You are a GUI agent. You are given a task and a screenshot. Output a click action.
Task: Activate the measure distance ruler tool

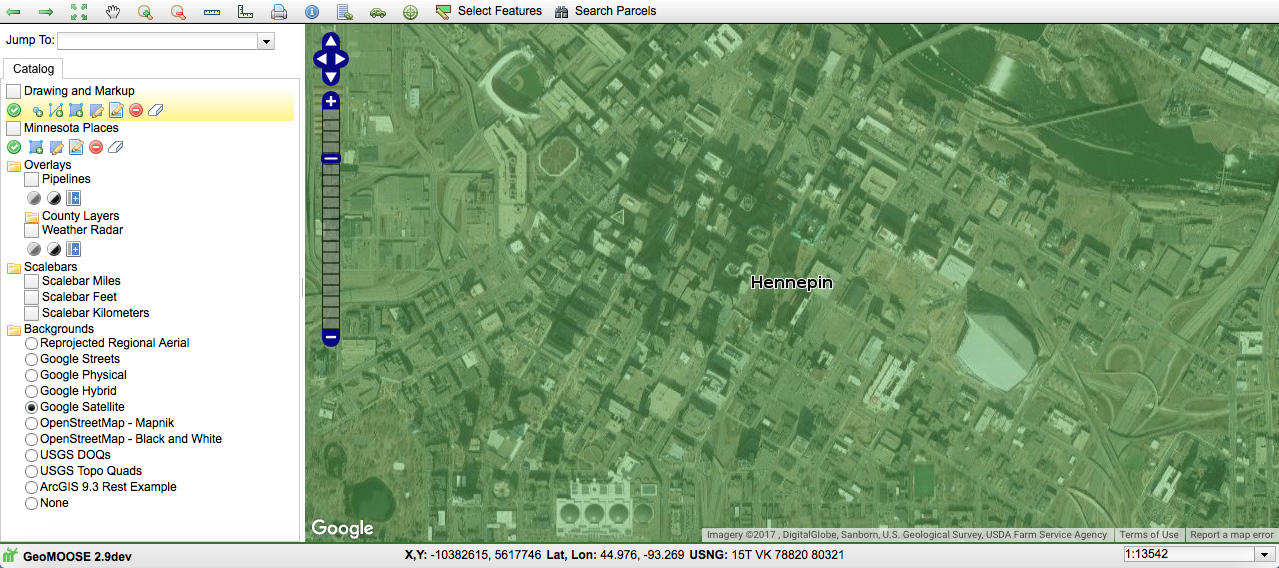212,11
